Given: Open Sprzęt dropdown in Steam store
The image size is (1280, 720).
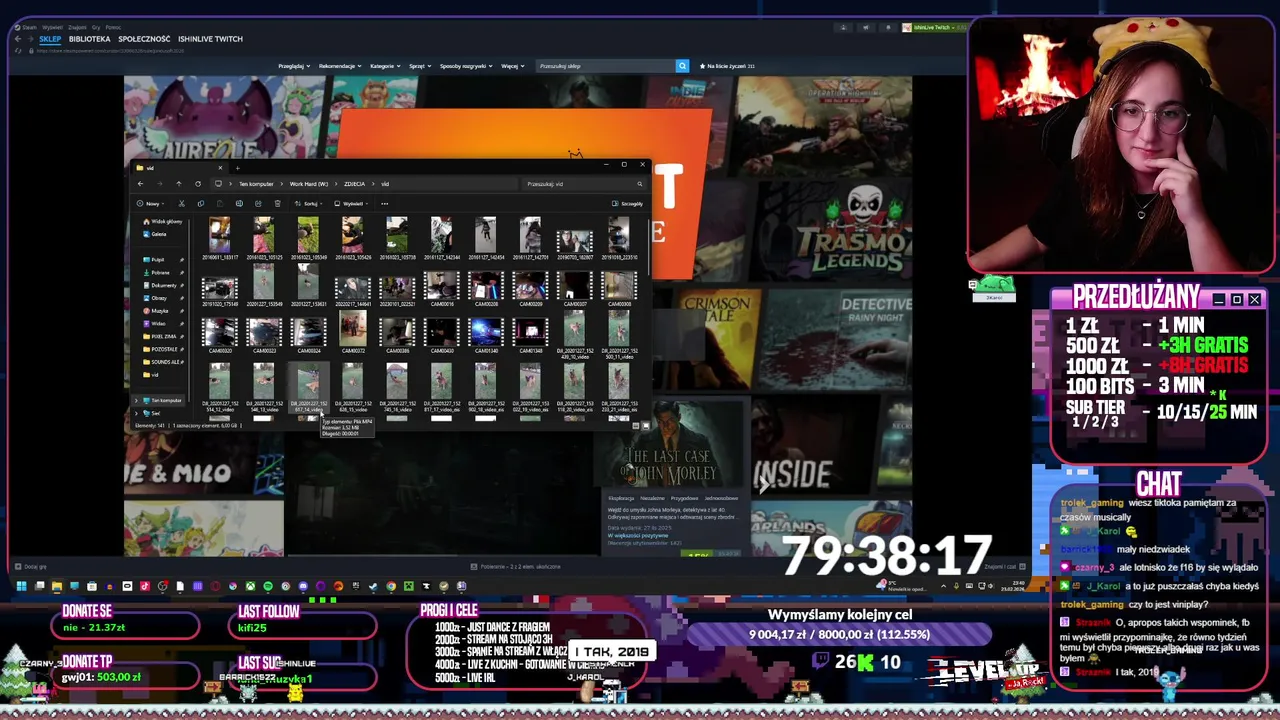Looking at the screenshot, I should tap(420, 66).
